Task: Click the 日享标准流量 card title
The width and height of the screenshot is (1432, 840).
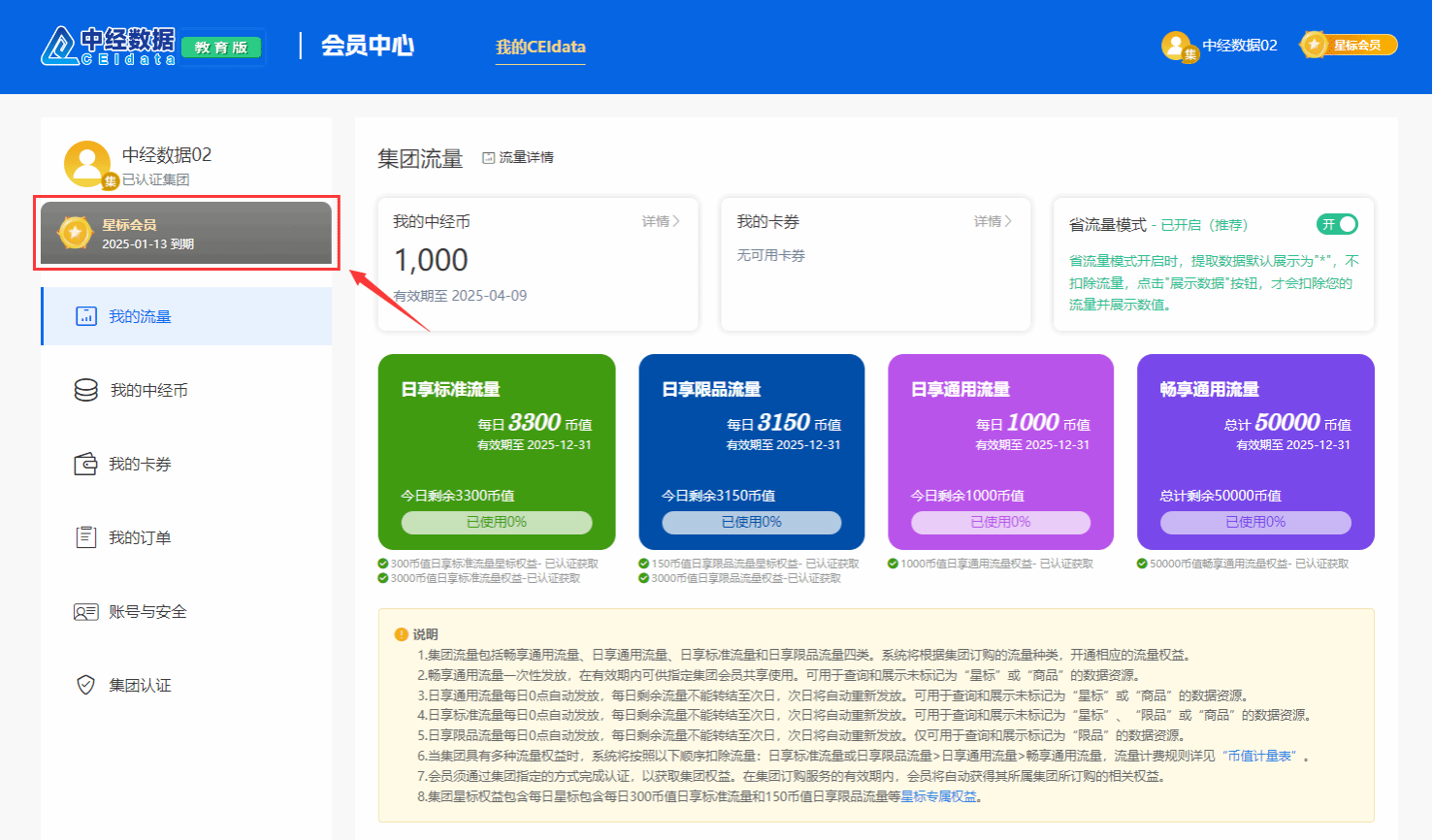Action: click(x=450, y=389)
